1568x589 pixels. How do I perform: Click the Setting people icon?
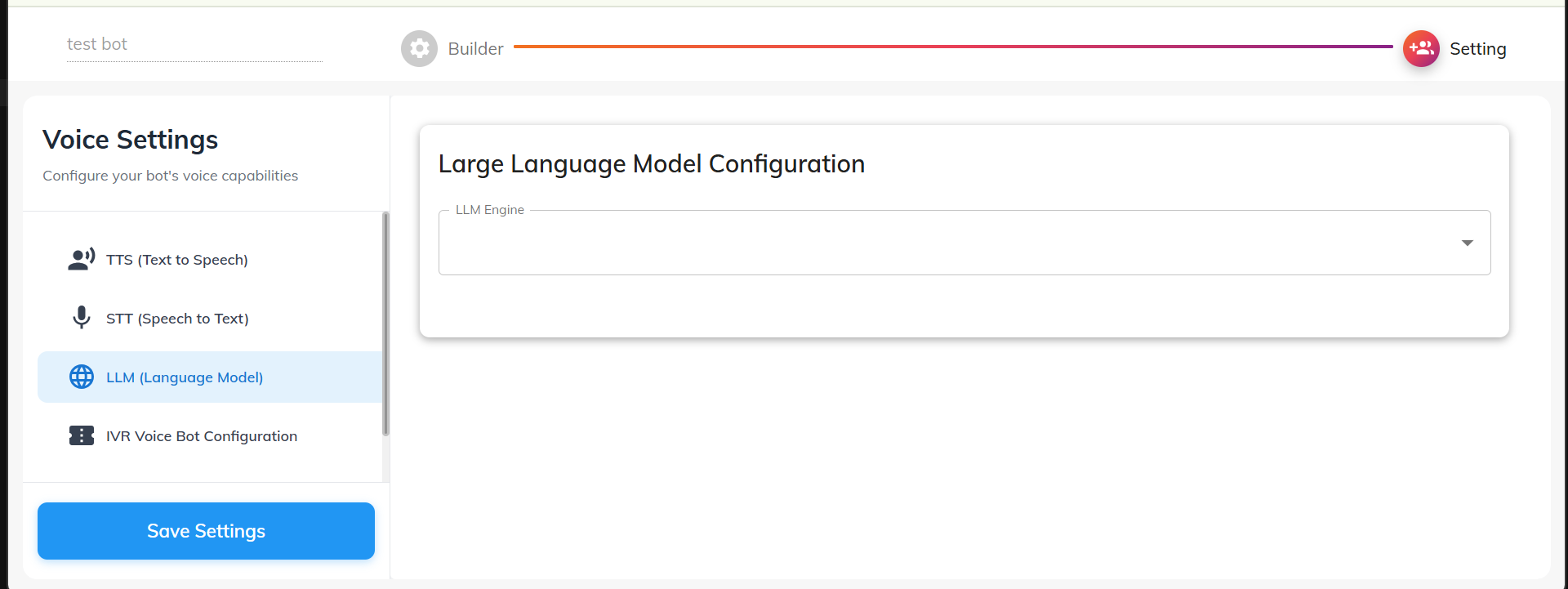click(1421, 49)
